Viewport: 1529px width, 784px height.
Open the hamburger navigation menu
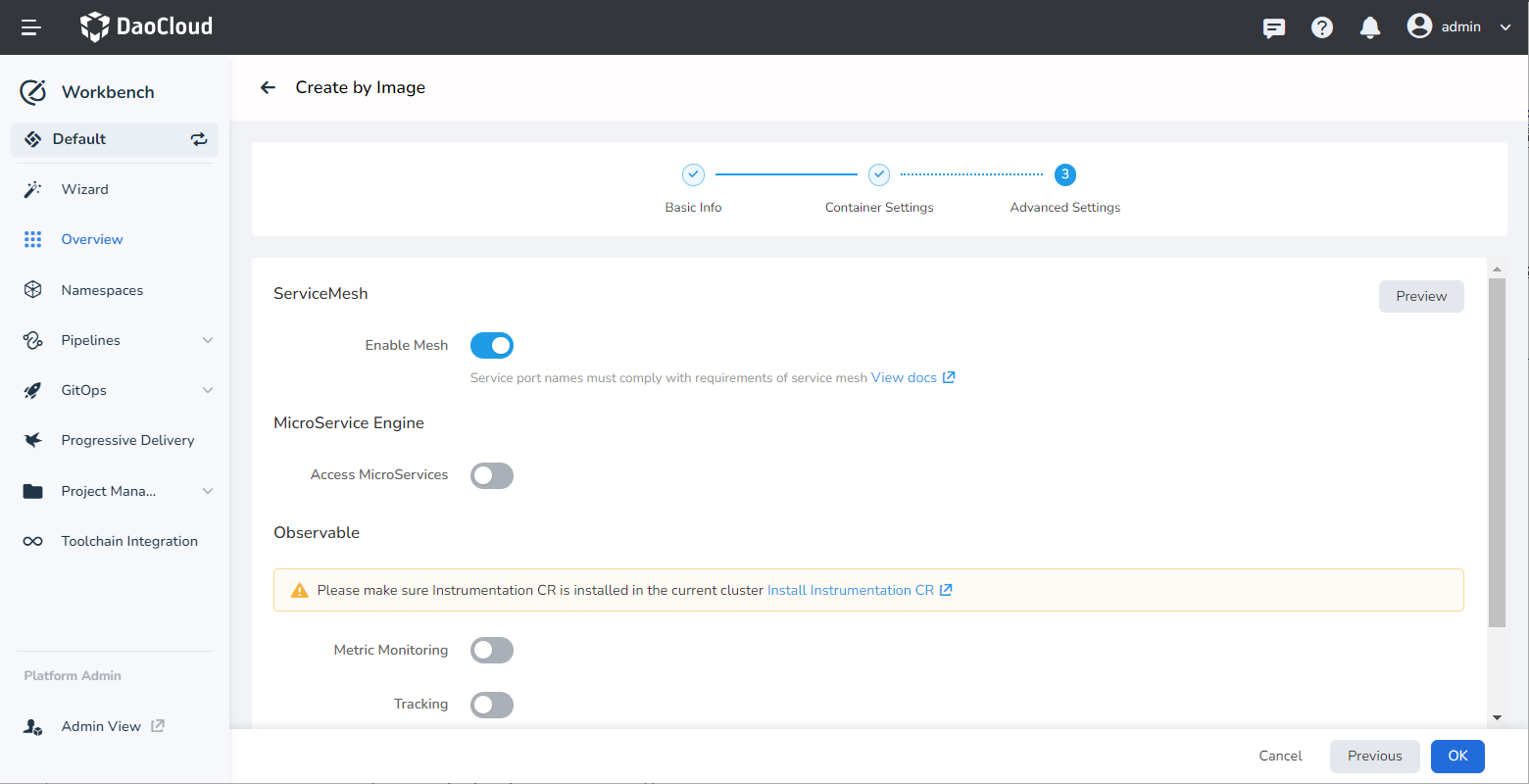point(31,27)
